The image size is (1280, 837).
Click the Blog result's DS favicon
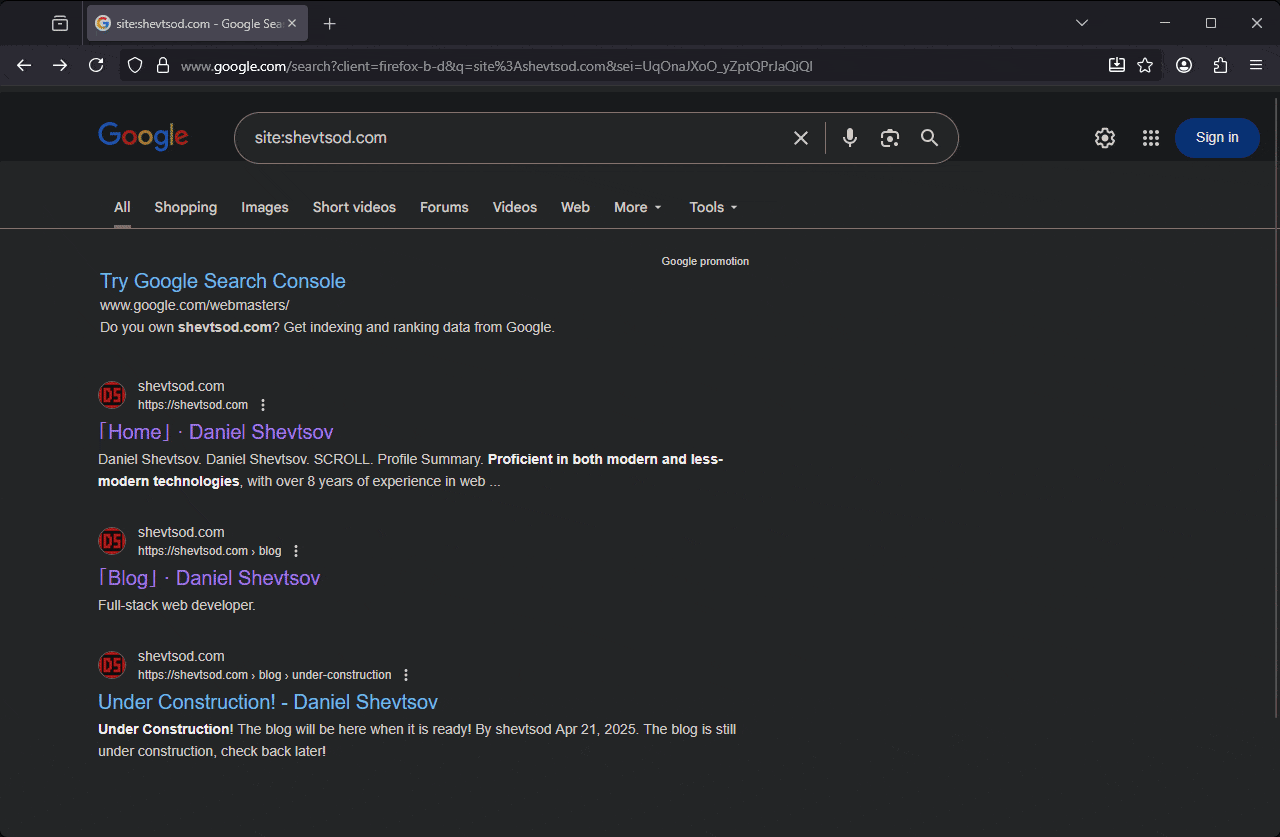click(x=112, y=541)
